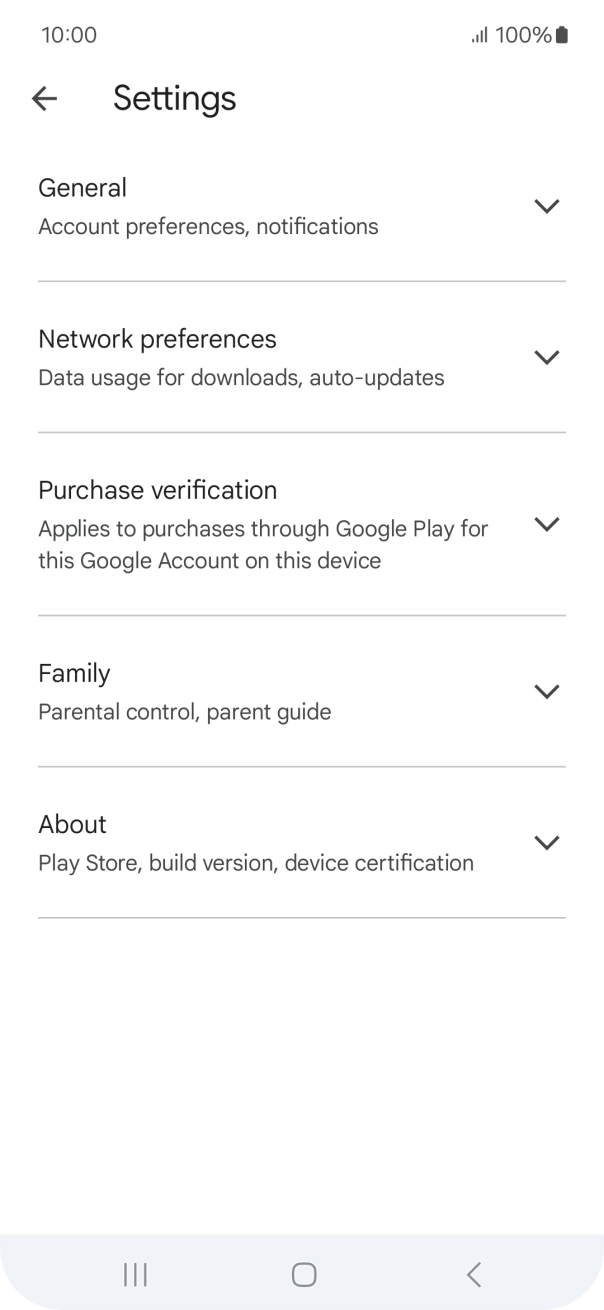Tap the About heading

[72, 824]
